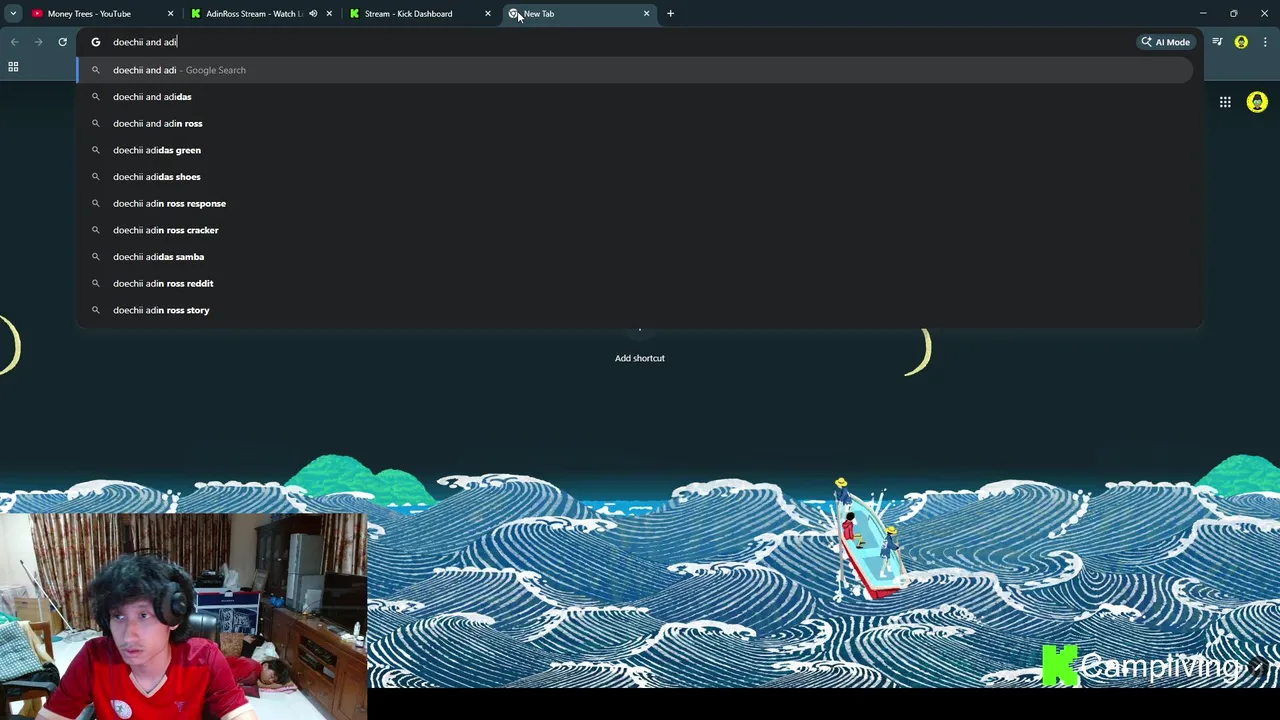Select suggestion 'doechii adin ross story'
The height and width of the screenshot is (720, 1280).
click(635, 310)
